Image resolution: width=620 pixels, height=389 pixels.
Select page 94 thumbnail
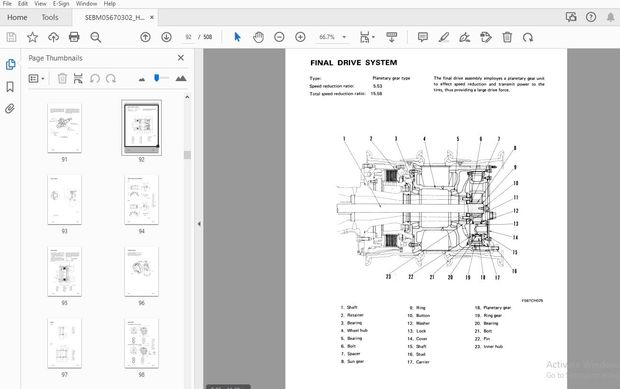click(142, 200)
